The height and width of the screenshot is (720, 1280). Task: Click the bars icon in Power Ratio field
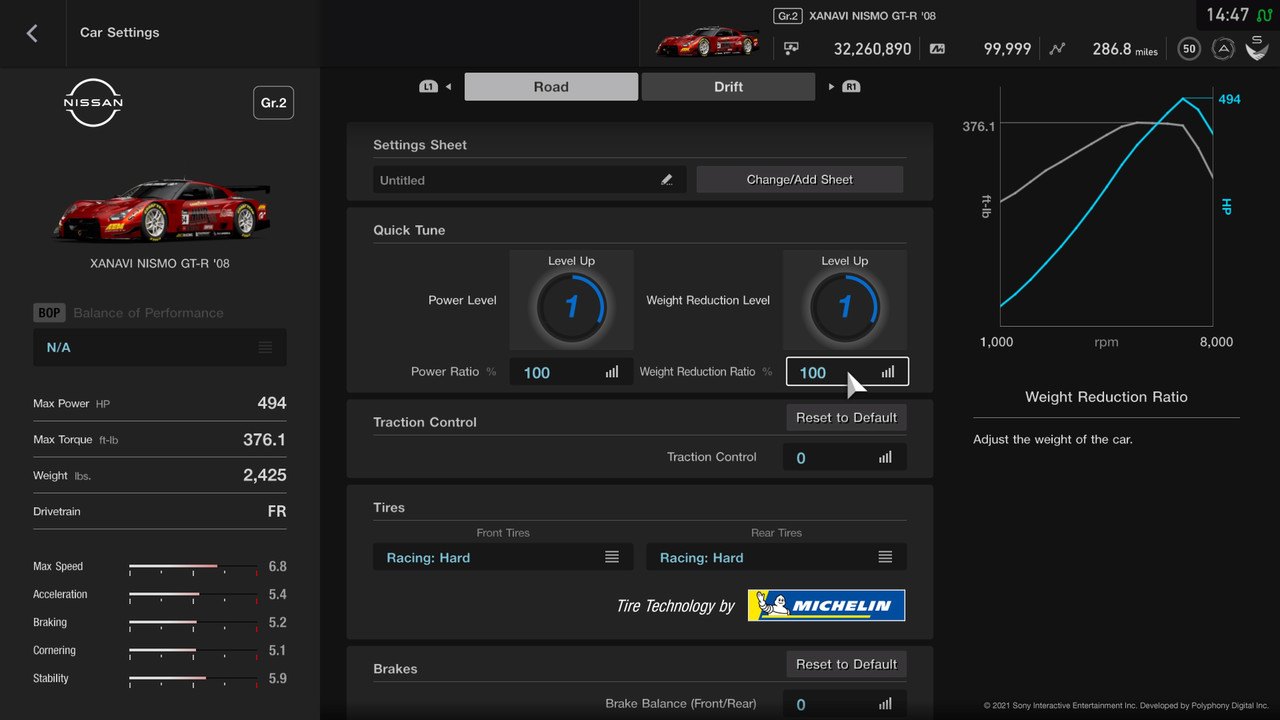coord(612,372)
